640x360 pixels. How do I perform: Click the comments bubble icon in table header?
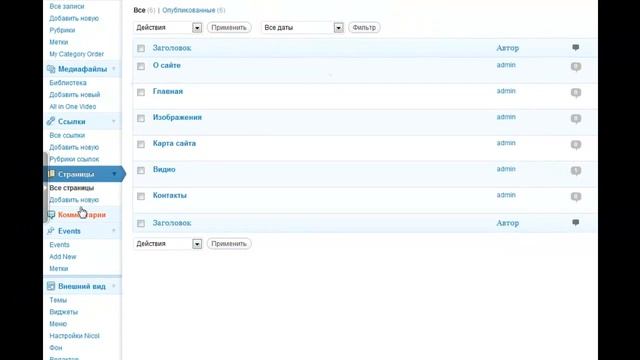(576, 48)
